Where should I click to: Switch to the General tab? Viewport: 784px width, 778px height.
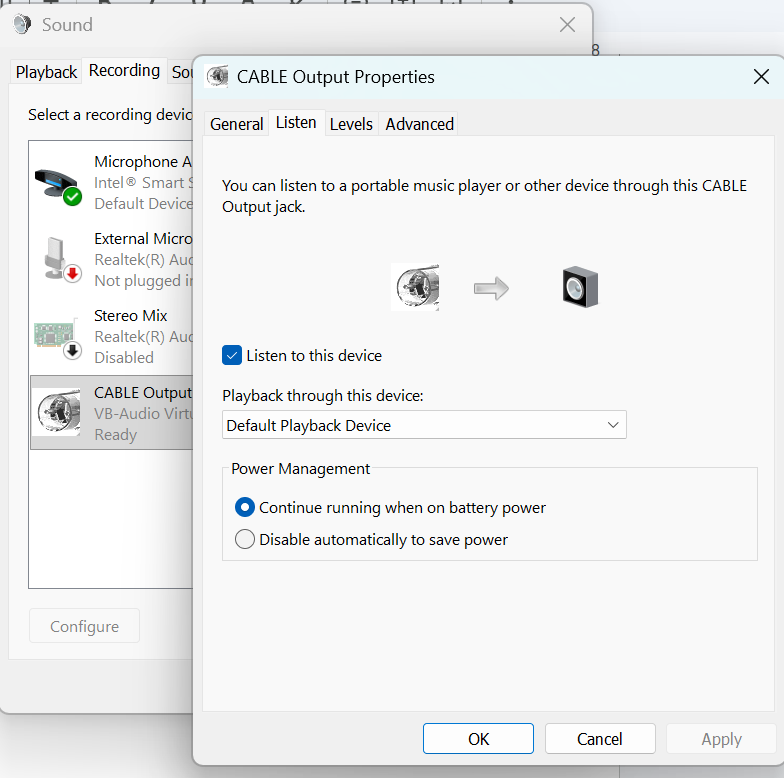coord(236,124)
